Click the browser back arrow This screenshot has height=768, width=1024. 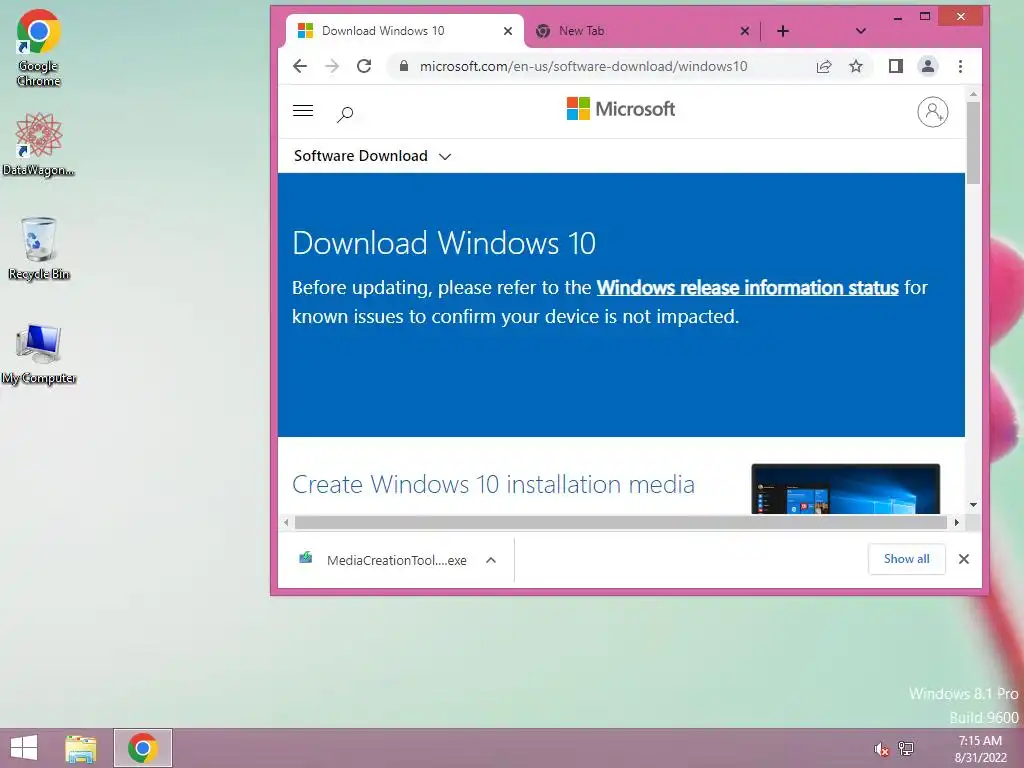[x=300, y=66]
